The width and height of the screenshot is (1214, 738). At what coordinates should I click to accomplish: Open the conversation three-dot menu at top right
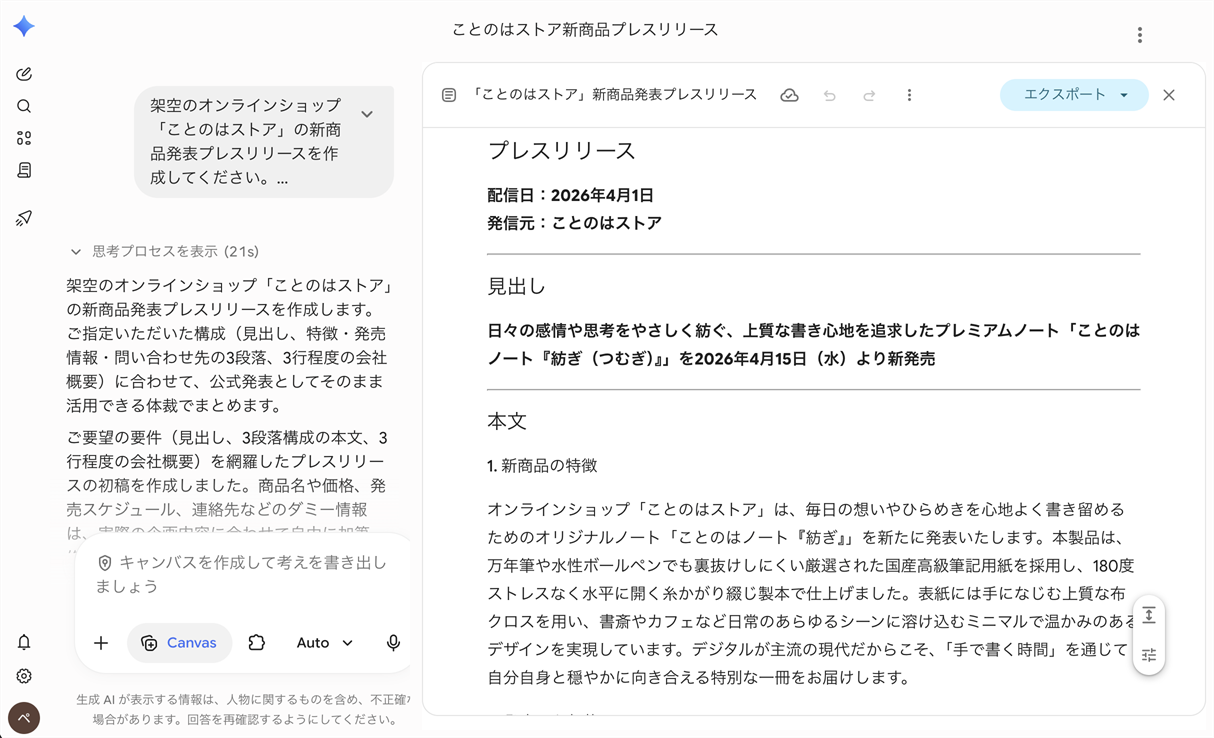1139,35
